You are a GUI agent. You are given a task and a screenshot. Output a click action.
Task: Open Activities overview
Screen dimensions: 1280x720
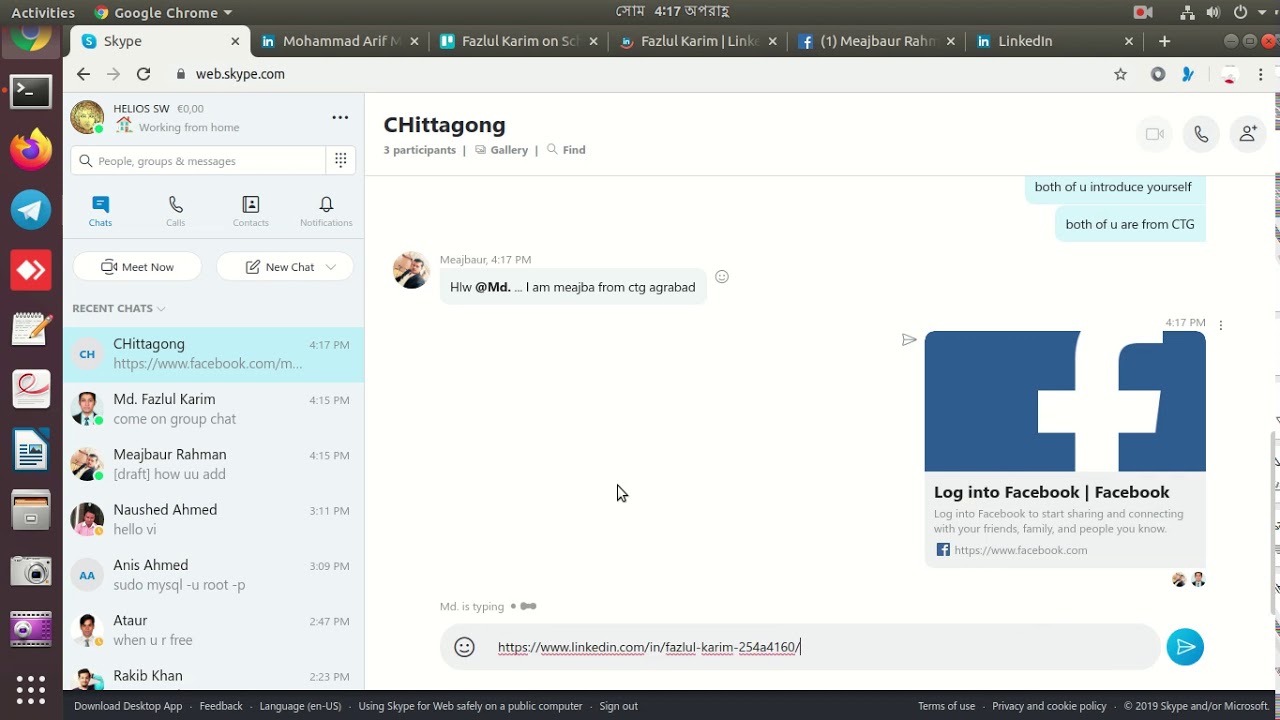[x=43, y=12]
